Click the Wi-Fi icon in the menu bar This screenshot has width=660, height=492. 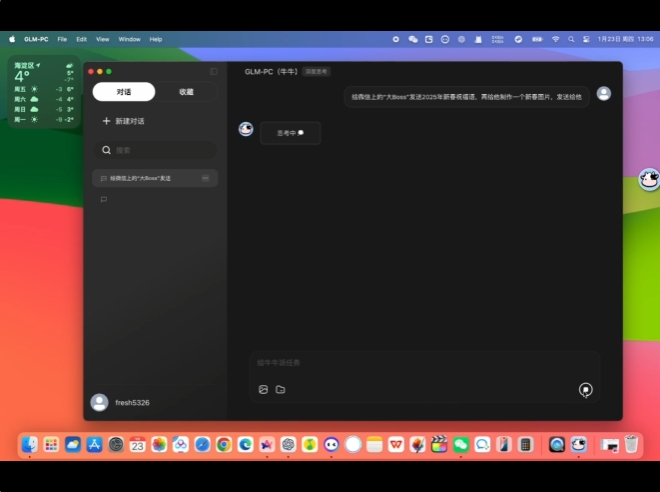556,39
